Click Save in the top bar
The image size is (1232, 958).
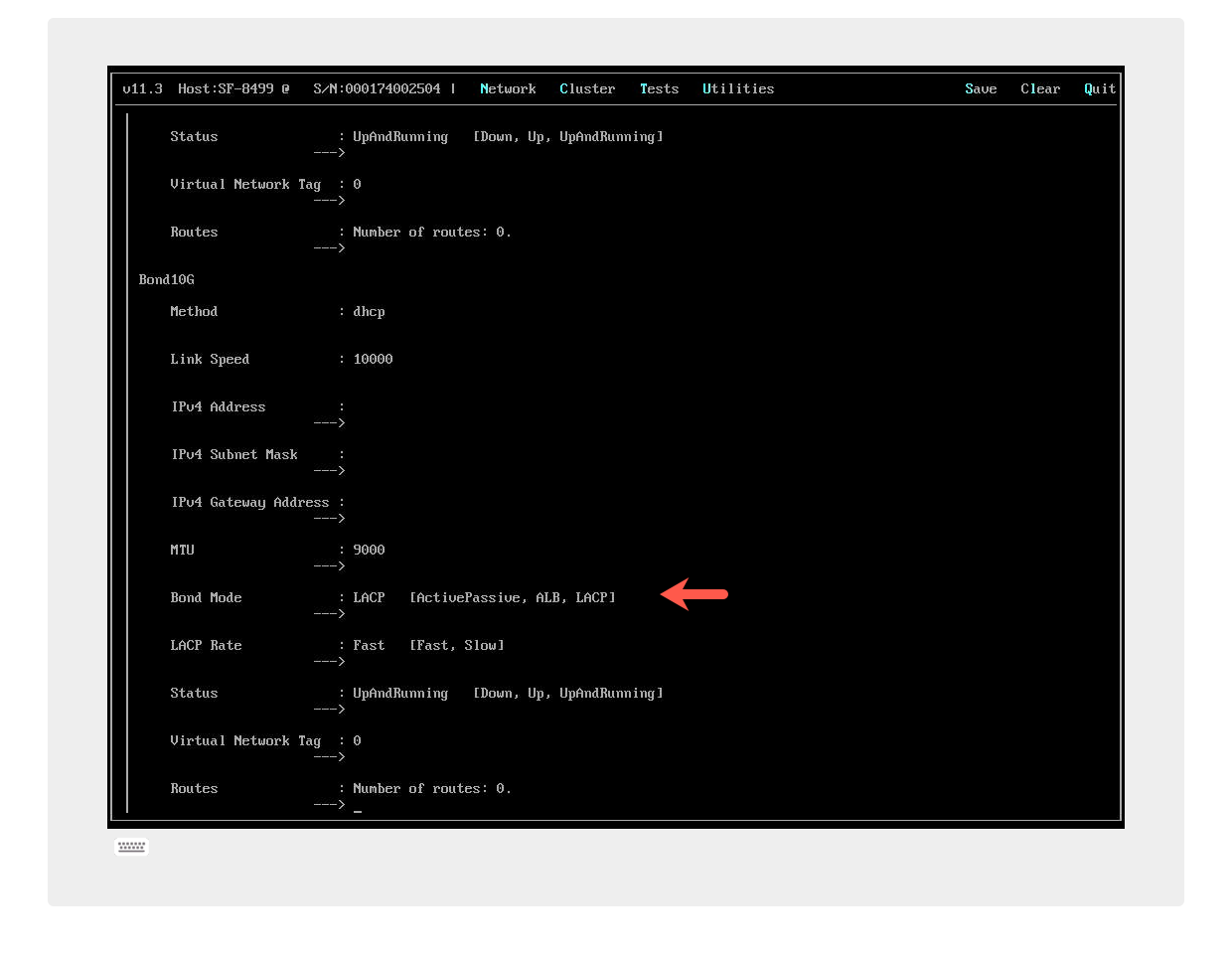[x=981, y=88]
